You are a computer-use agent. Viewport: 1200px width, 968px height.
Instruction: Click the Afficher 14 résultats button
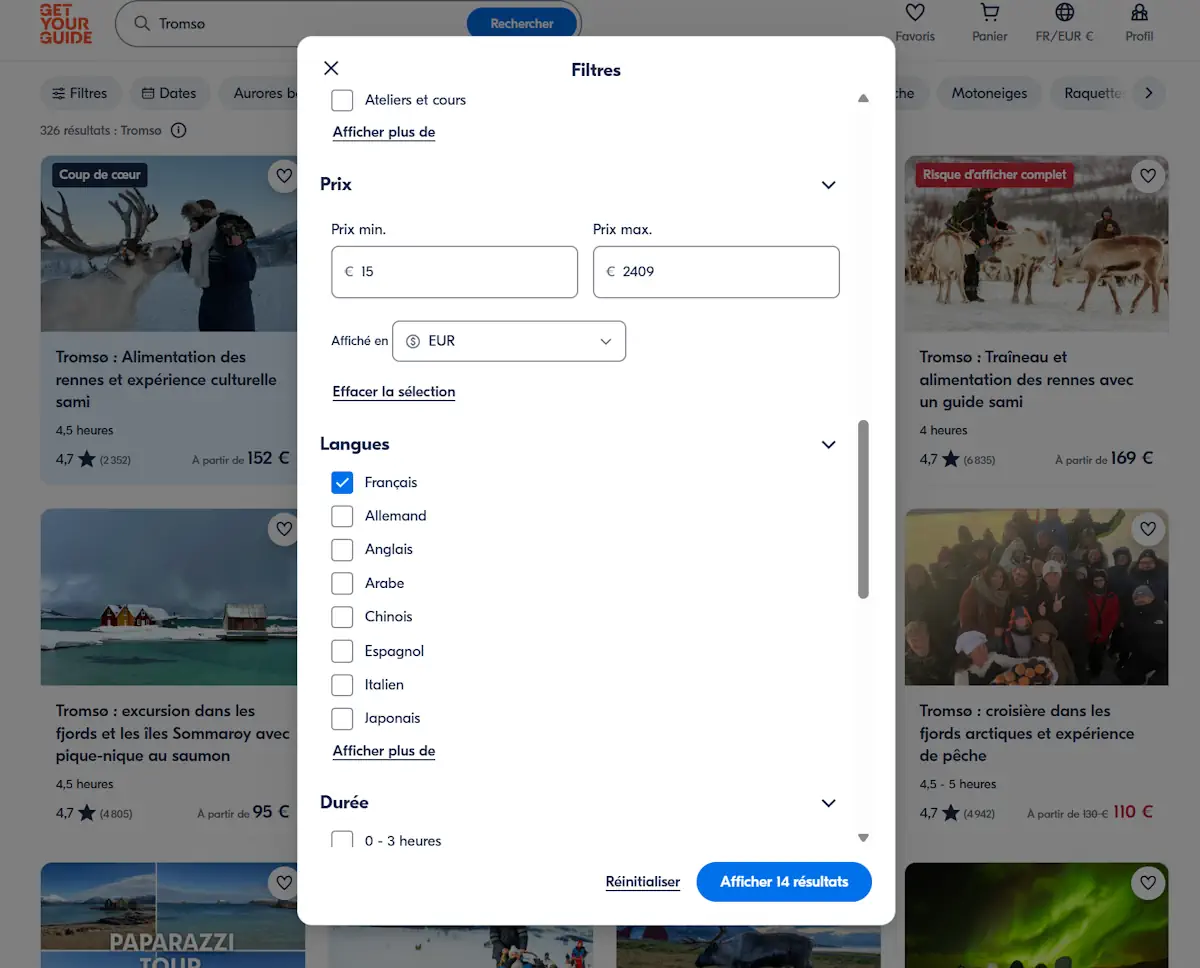(784, 882)
